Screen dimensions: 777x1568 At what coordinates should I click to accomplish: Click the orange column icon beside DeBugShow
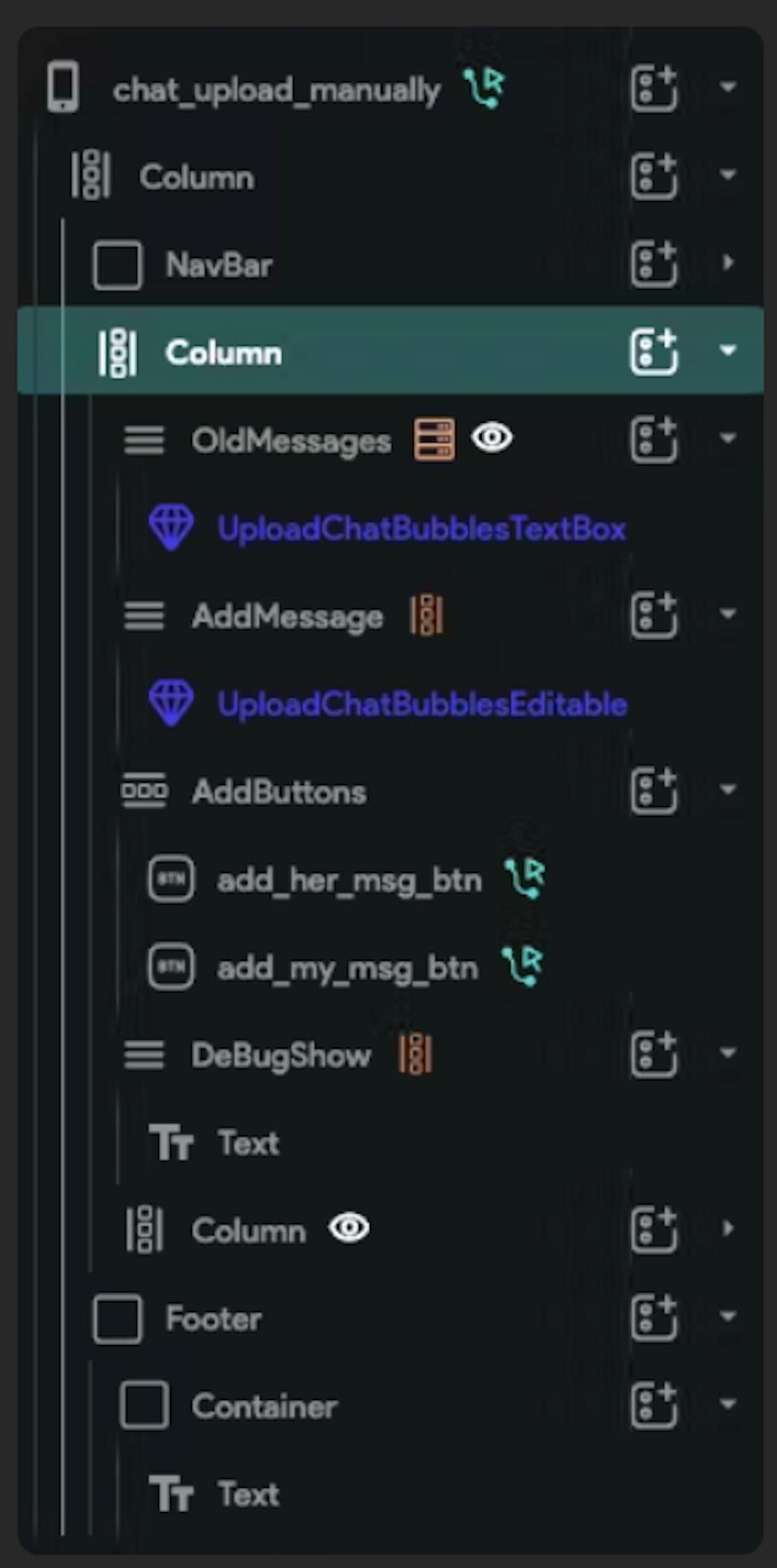coord(415,1055)
